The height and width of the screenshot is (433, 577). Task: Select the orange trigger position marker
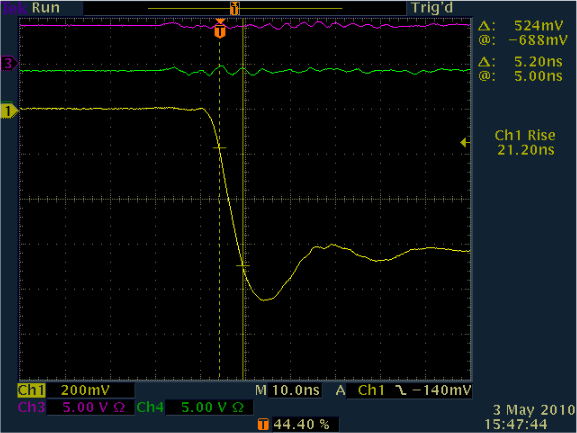point(220,29)
